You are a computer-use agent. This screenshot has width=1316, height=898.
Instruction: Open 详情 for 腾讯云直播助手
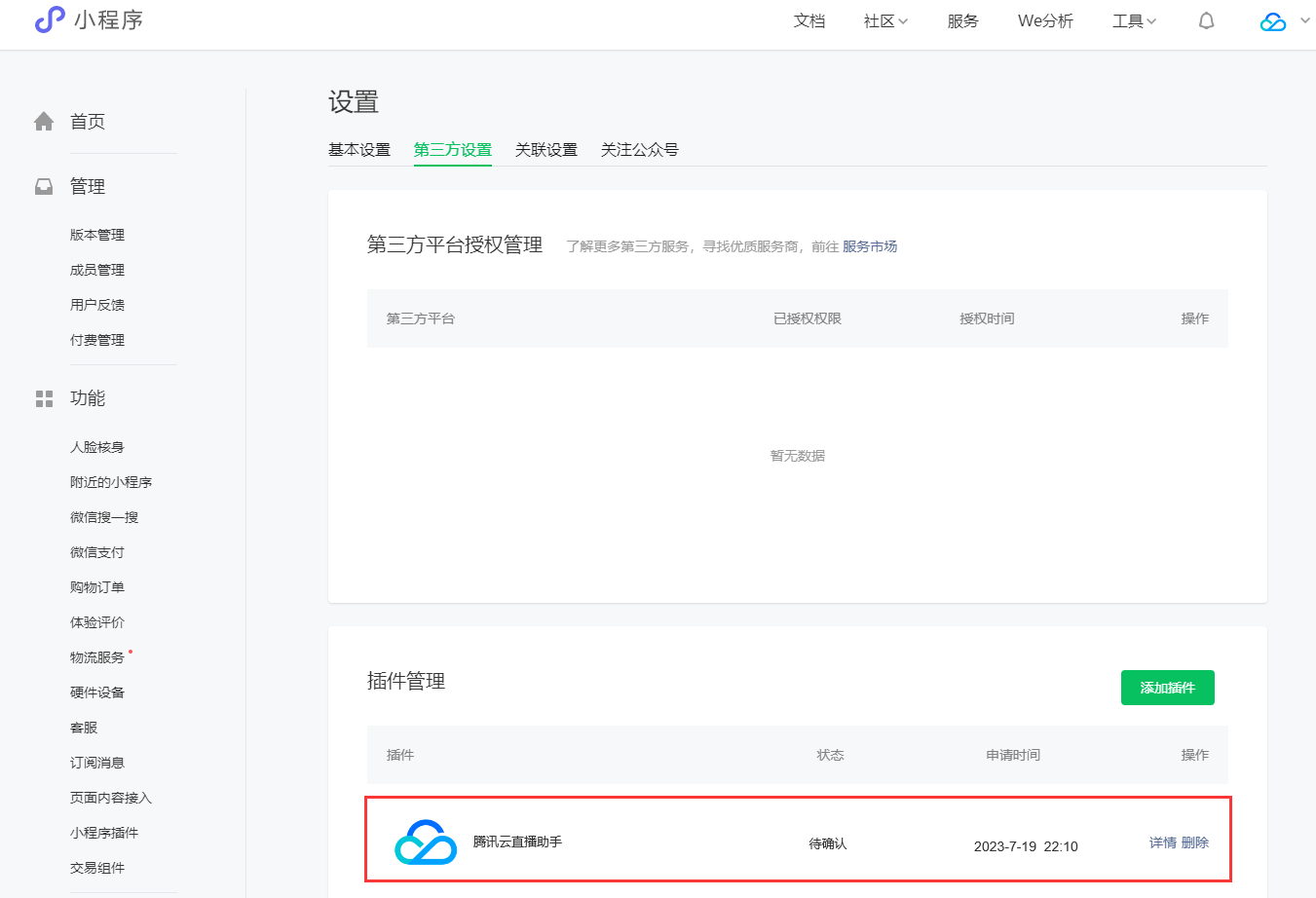pos(1163,842)
